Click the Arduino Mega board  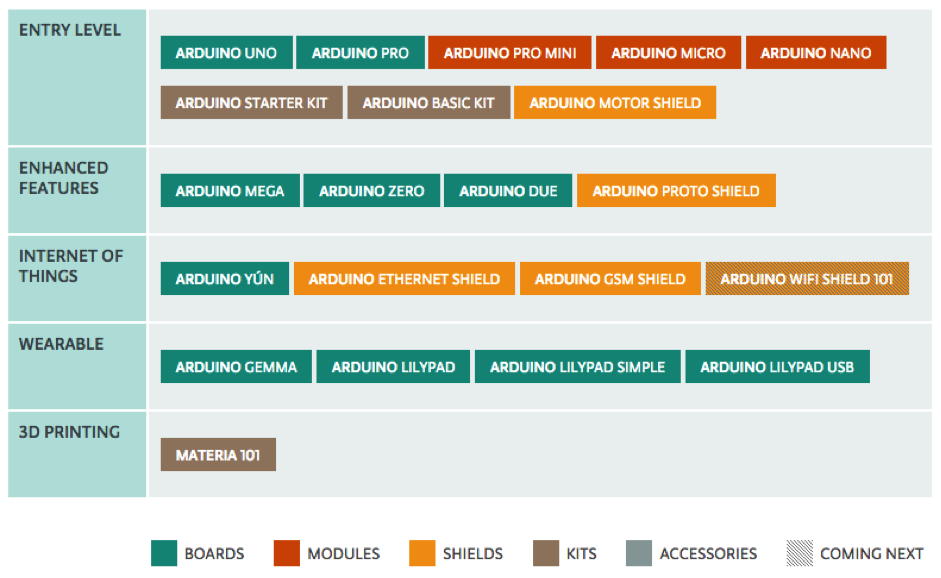point(230,191)
